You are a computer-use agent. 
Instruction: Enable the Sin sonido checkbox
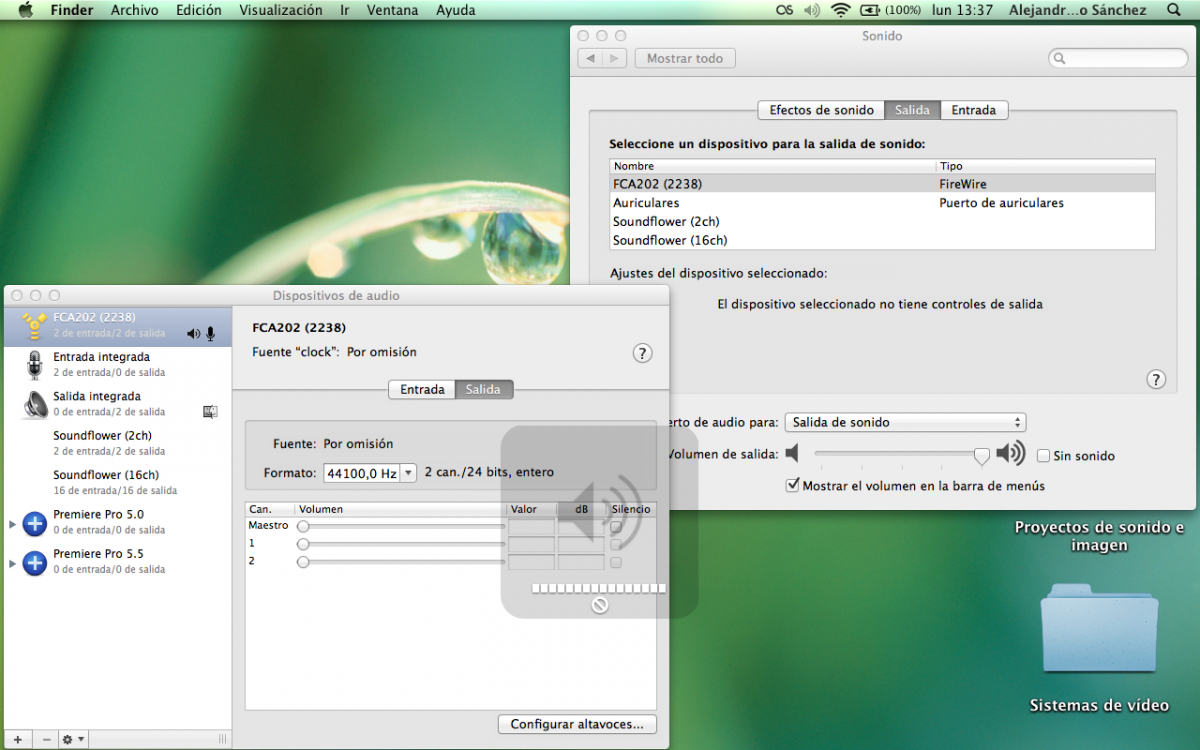tap(1044, 456)
